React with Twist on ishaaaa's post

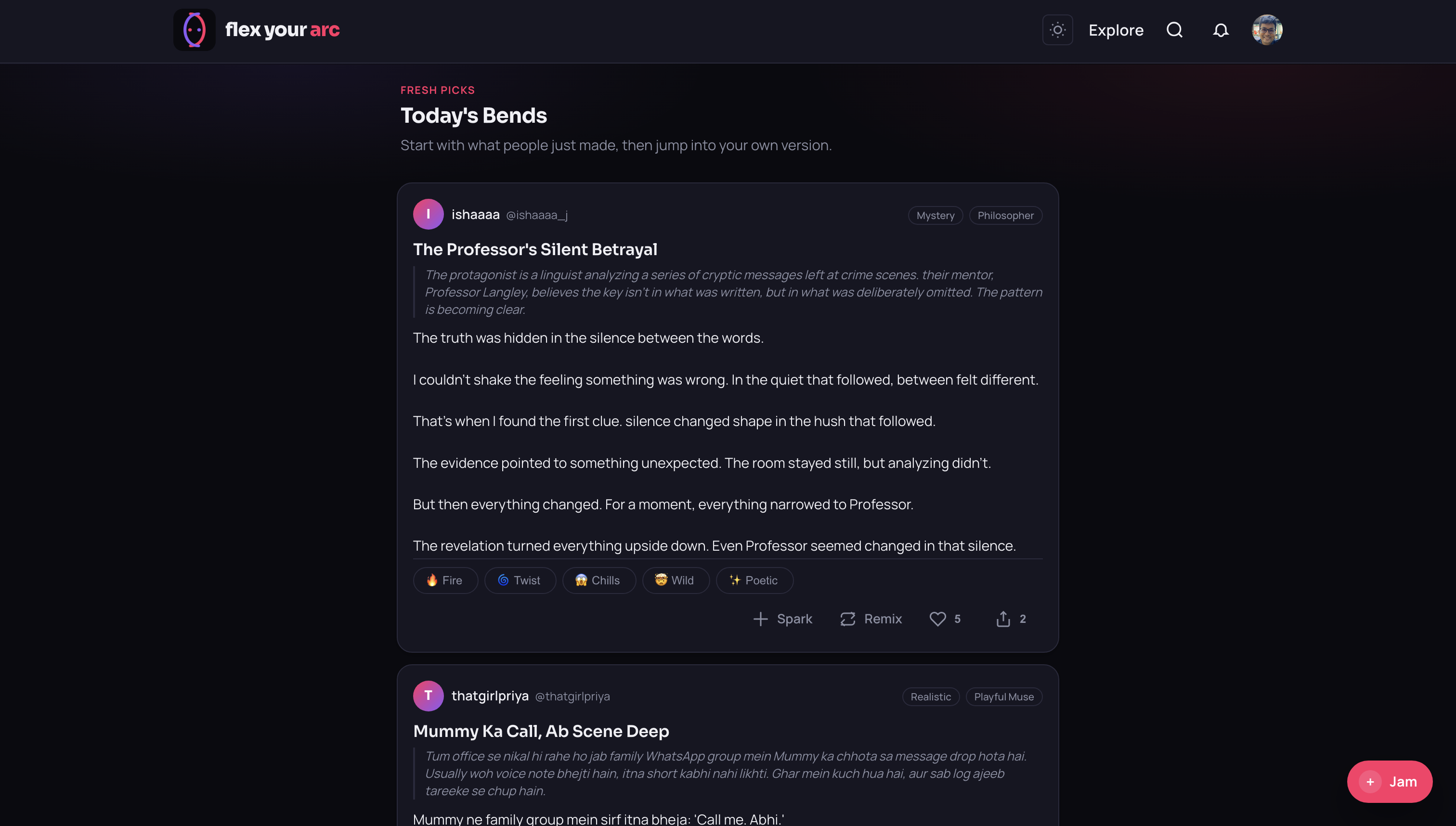pos(520,581)
